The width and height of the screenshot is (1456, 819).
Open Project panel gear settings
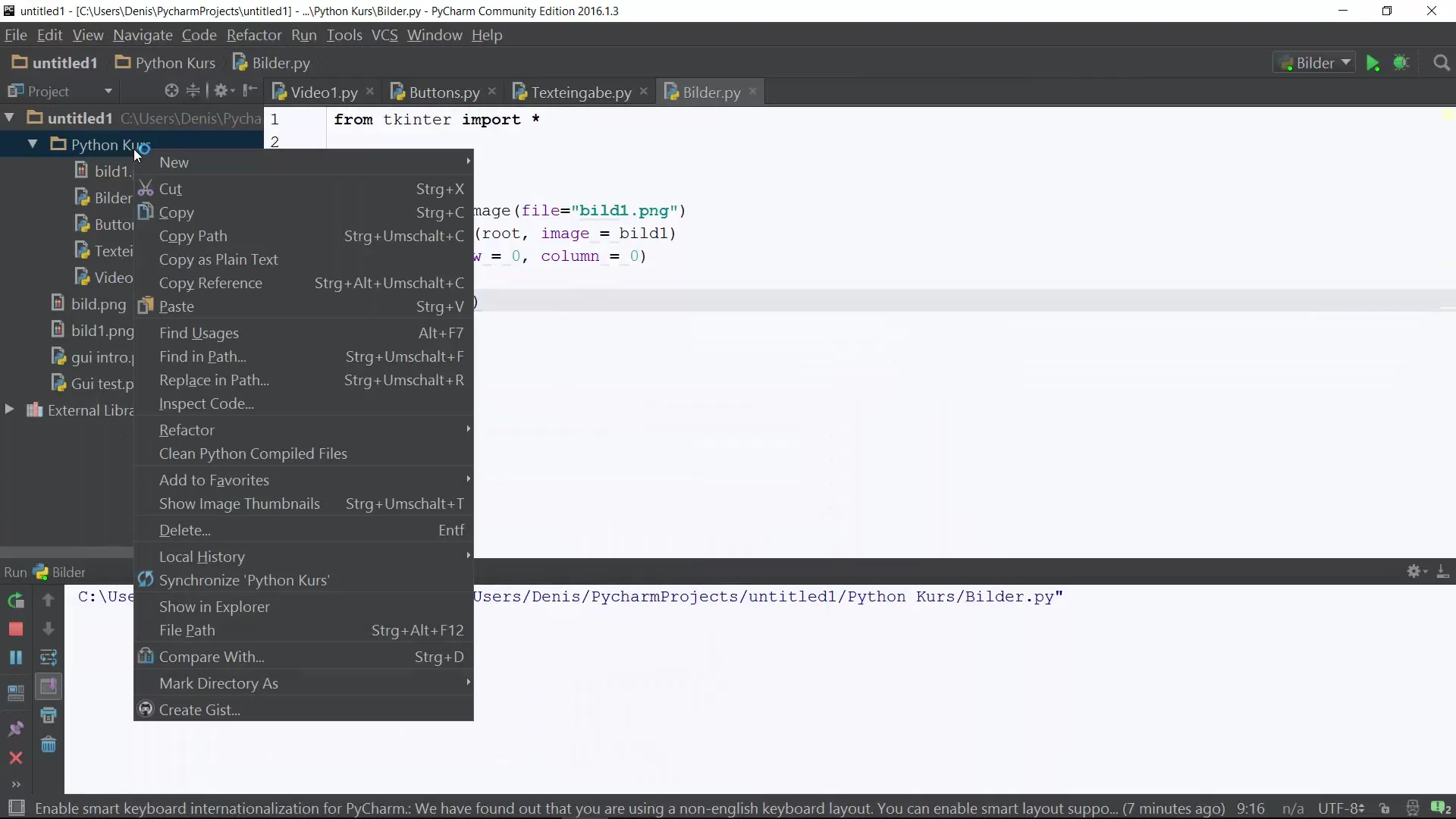coord(223,91)
